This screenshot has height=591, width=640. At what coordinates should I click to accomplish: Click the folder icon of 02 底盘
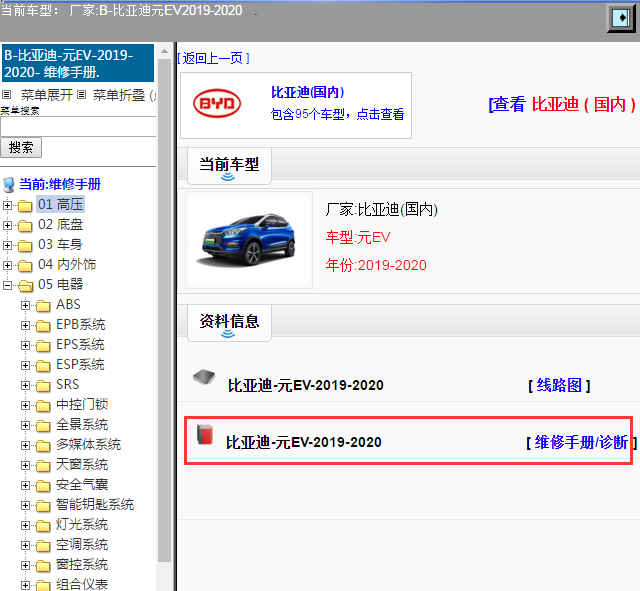coord(25,226)
